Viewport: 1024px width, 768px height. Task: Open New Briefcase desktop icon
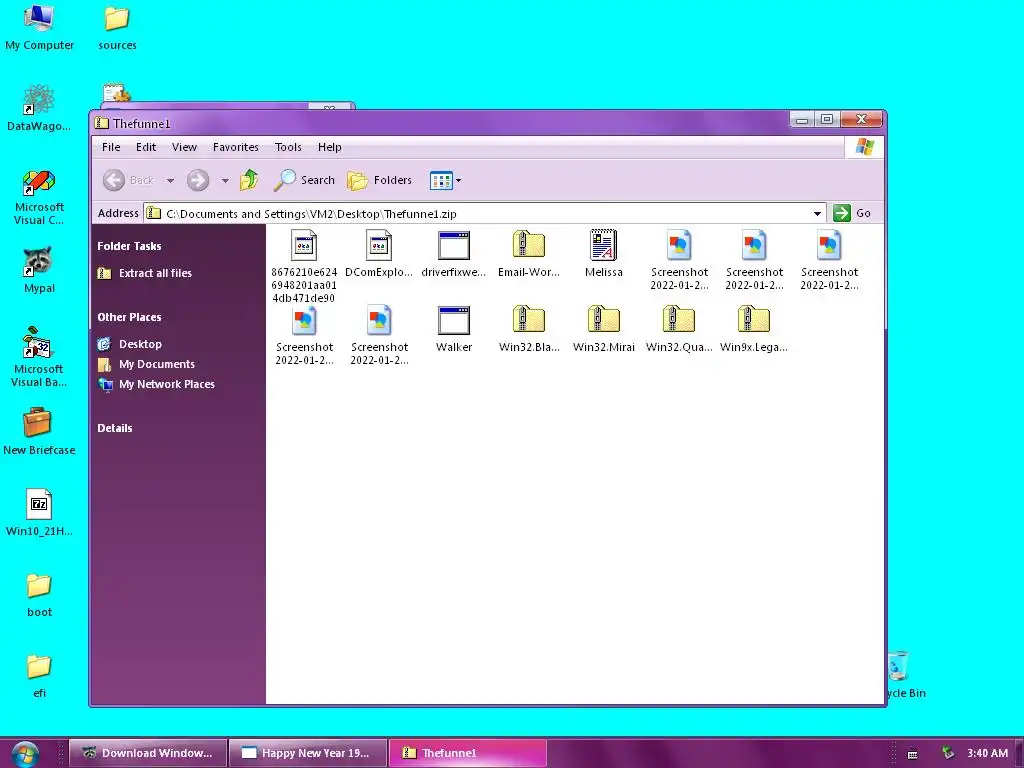coord(39,432)
